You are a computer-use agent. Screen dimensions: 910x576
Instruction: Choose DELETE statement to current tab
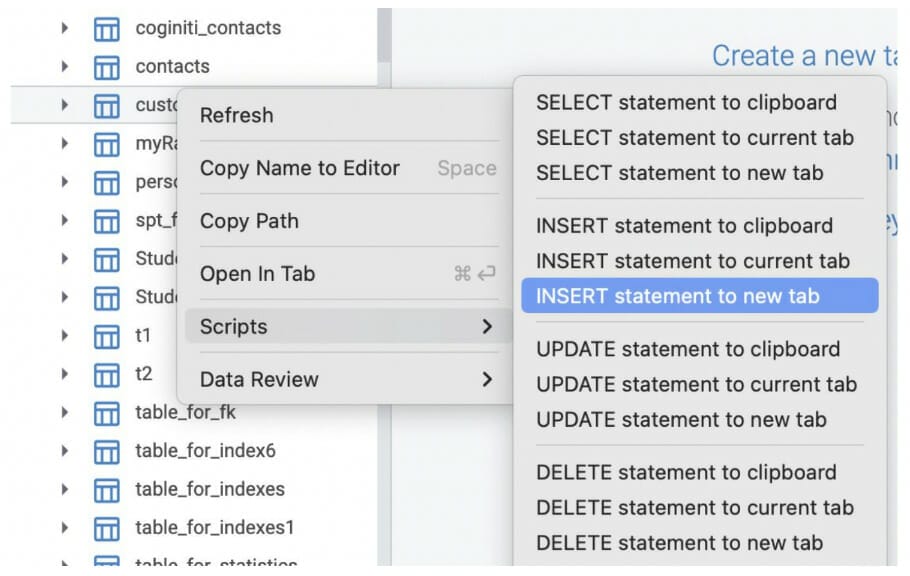694,508
